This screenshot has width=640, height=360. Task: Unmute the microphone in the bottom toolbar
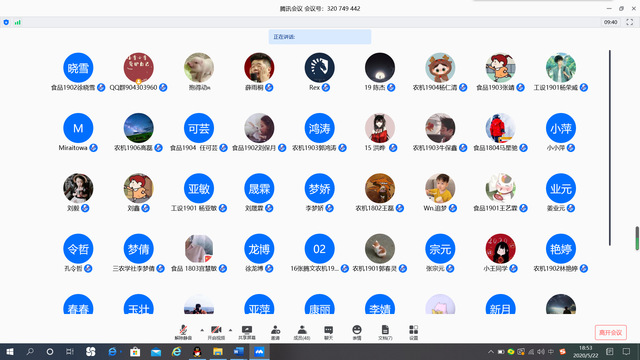click(x=183, y=332)
